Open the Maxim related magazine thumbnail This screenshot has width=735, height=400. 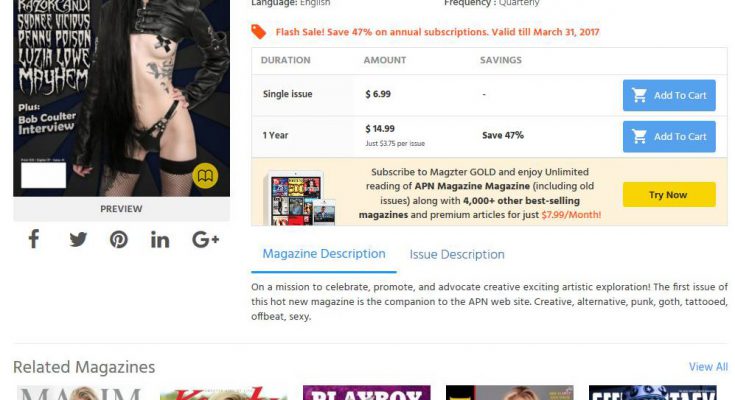(80, 393)
